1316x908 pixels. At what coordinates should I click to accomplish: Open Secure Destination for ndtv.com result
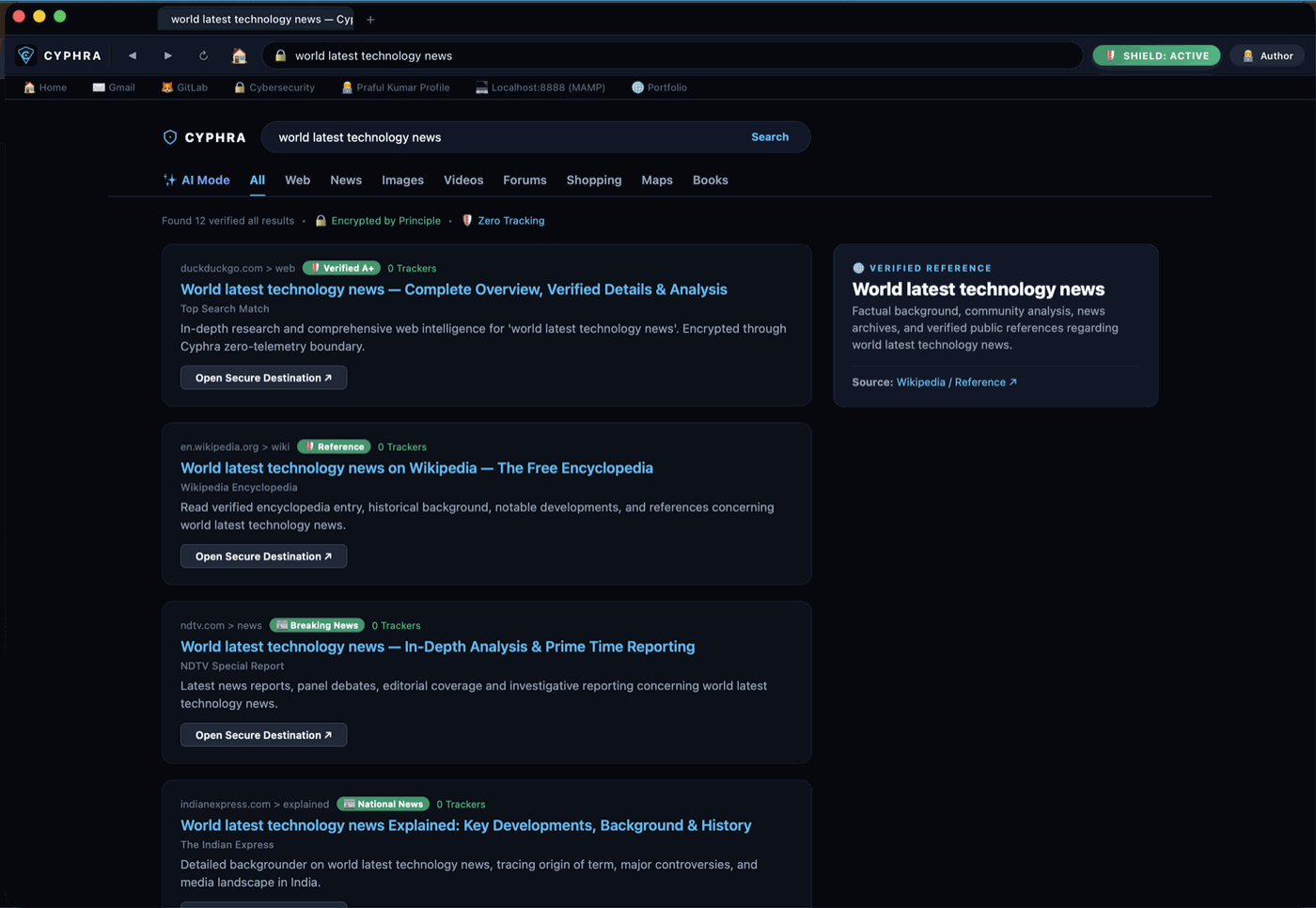(263, 735)
